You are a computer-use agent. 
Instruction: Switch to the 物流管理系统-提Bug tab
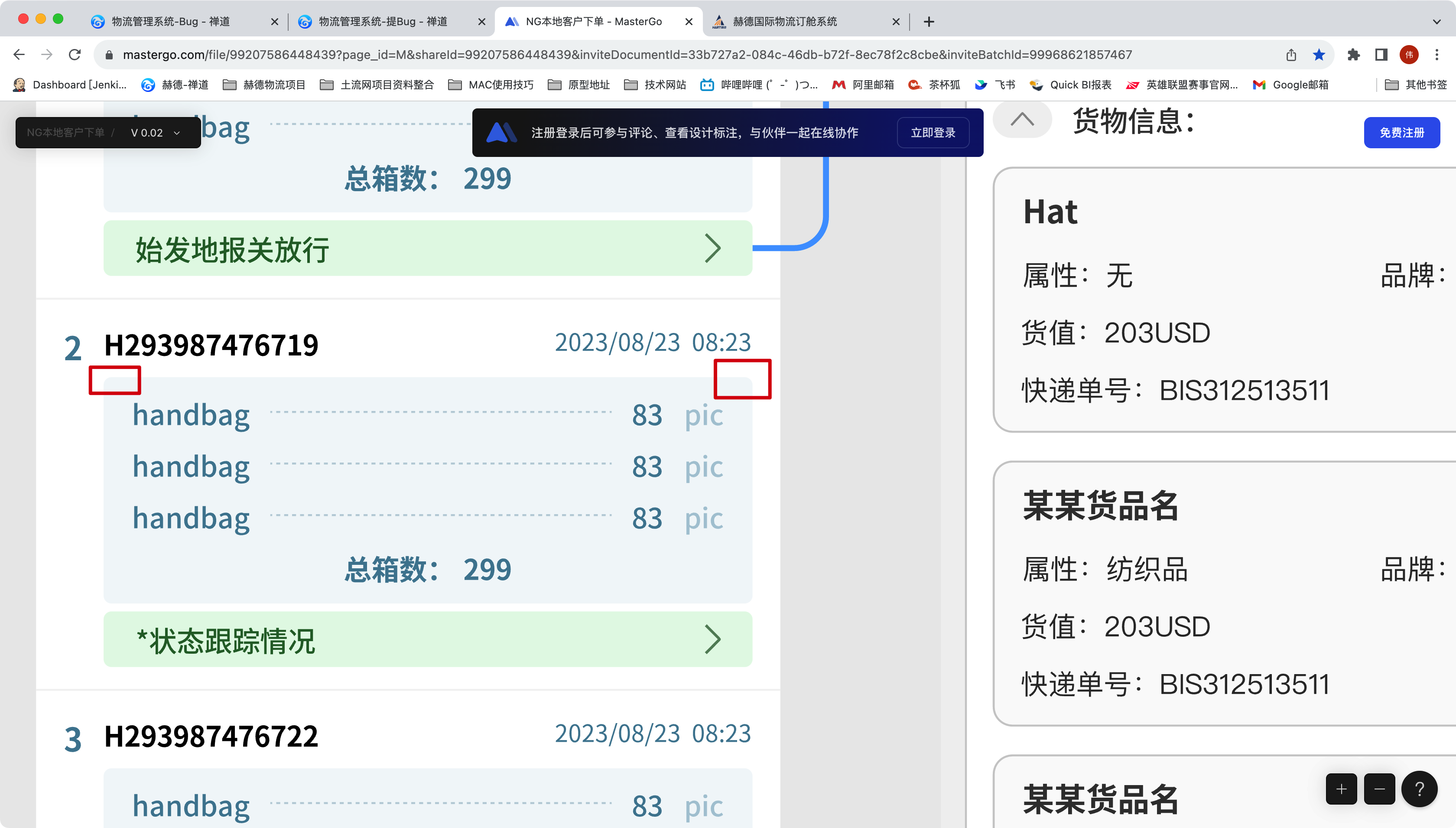pos(383,22)
